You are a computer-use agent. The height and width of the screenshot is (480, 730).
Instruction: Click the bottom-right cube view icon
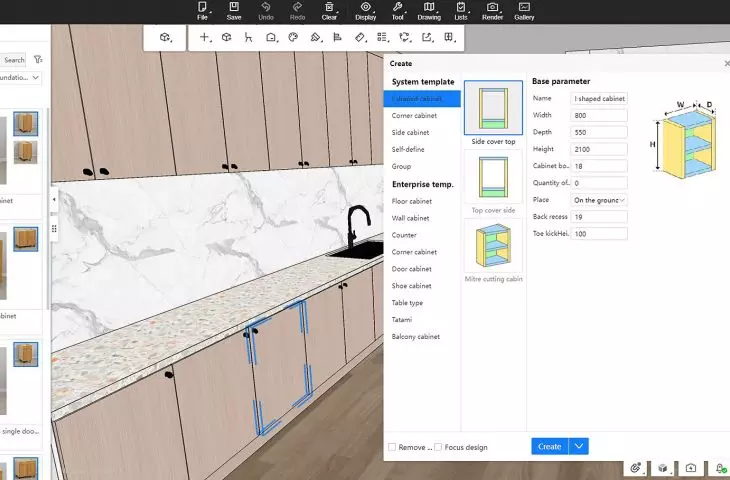pyautogui.click(x=662, y=468)
